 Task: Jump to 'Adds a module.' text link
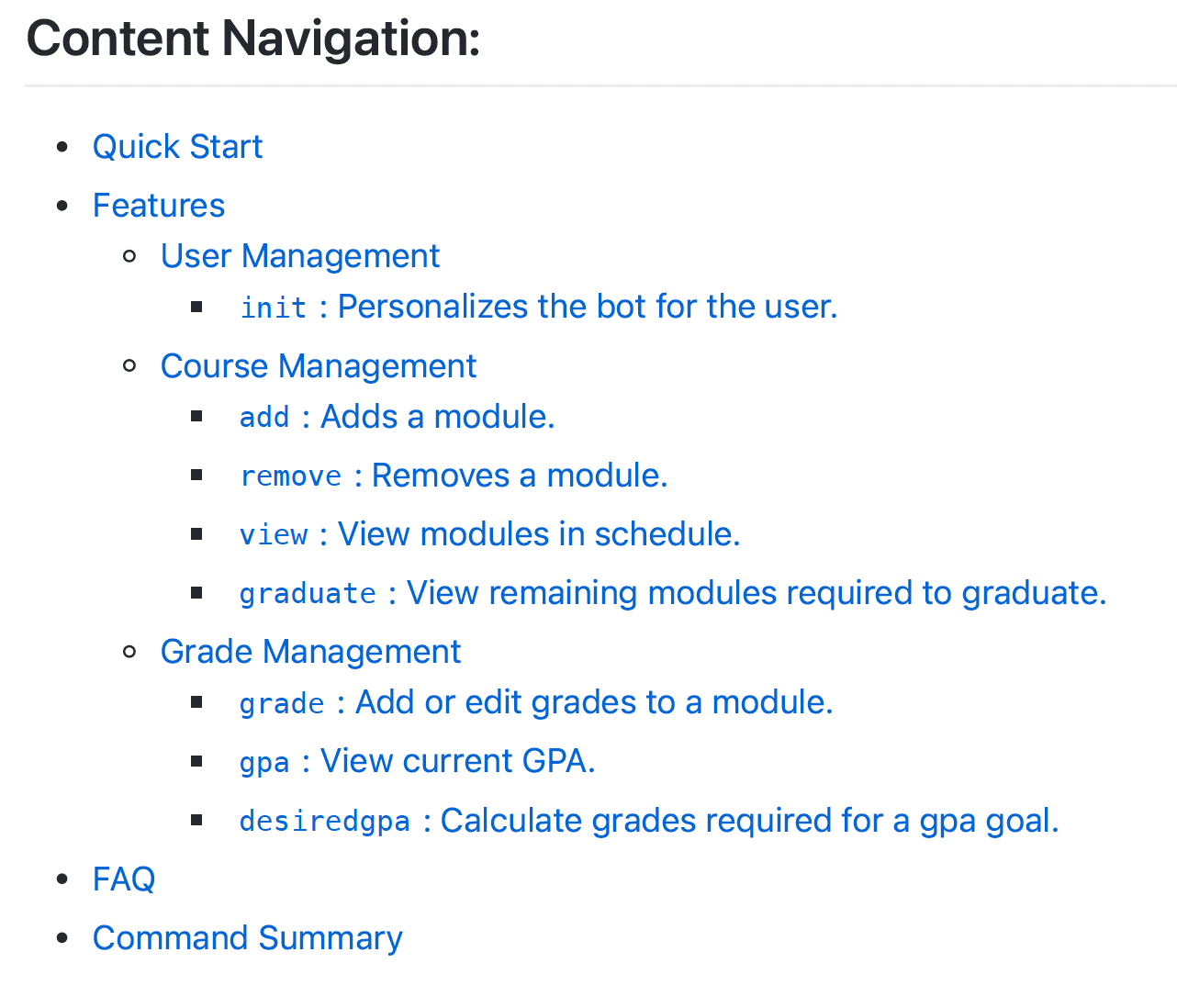437,417
